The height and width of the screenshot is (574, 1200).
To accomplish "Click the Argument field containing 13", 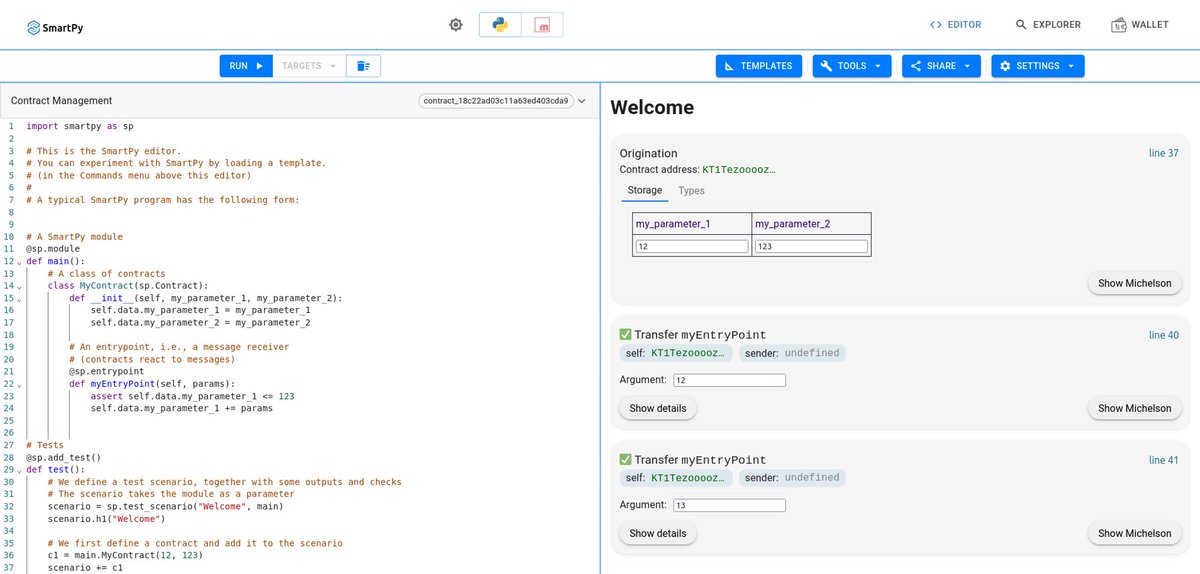I will pos(729,505).
